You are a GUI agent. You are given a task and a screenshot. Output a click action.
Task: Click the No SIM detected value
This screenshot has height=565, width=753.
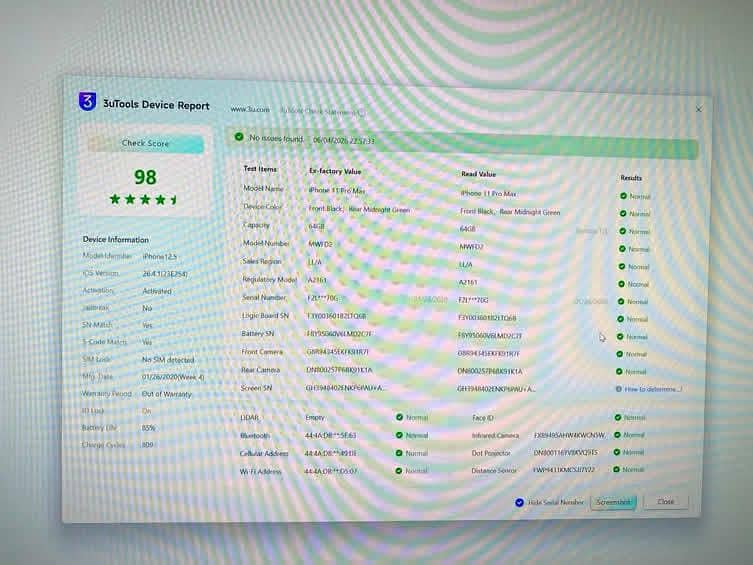168,360
